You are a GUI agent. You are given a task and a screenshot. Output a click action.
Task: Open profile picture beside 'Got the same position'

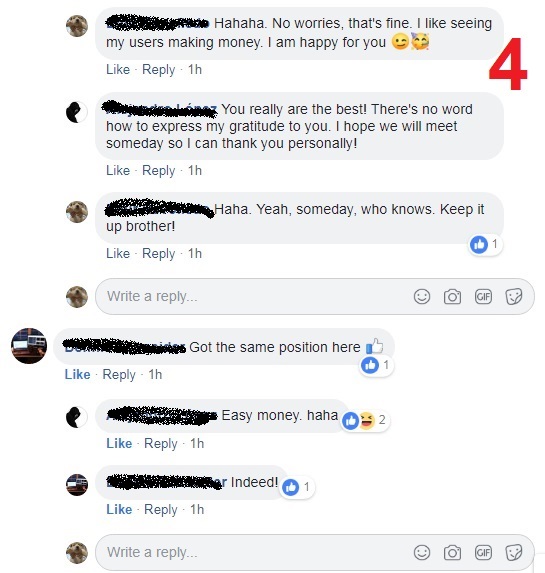tap(29, 346)
